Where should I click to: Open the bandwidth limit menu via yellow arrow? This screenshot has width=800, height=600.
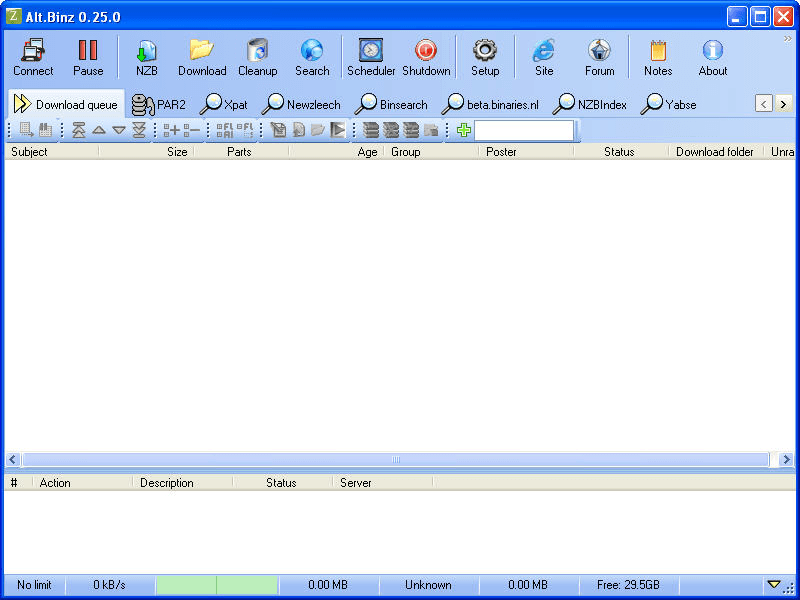(775, 585)
